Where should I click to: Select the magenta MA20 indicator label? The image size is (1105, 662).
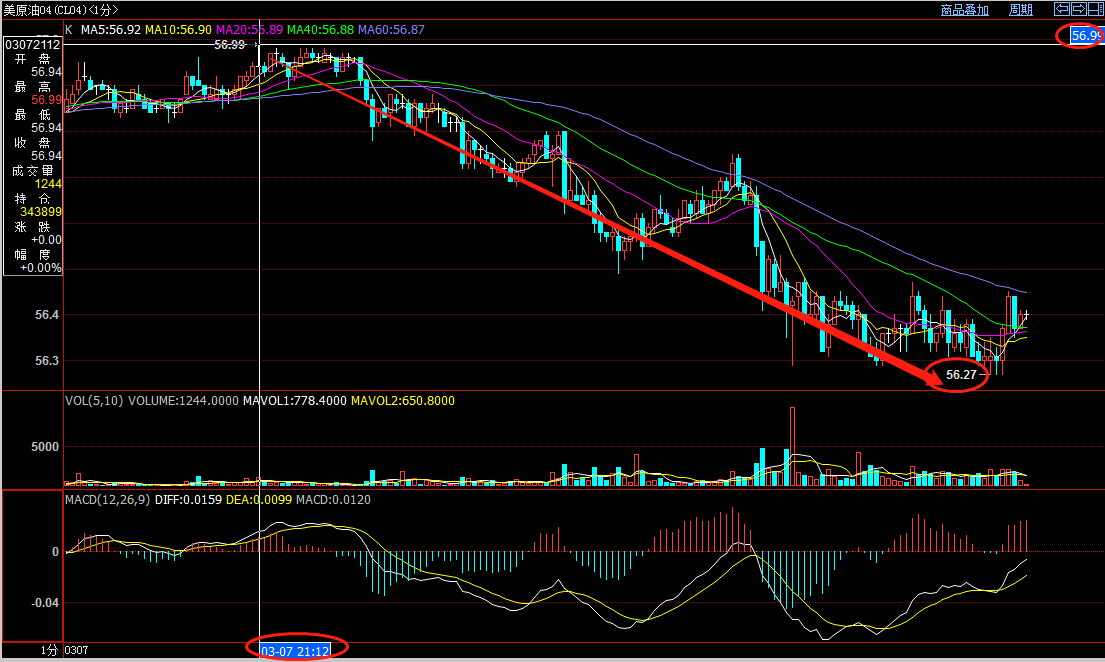(249, 30)
